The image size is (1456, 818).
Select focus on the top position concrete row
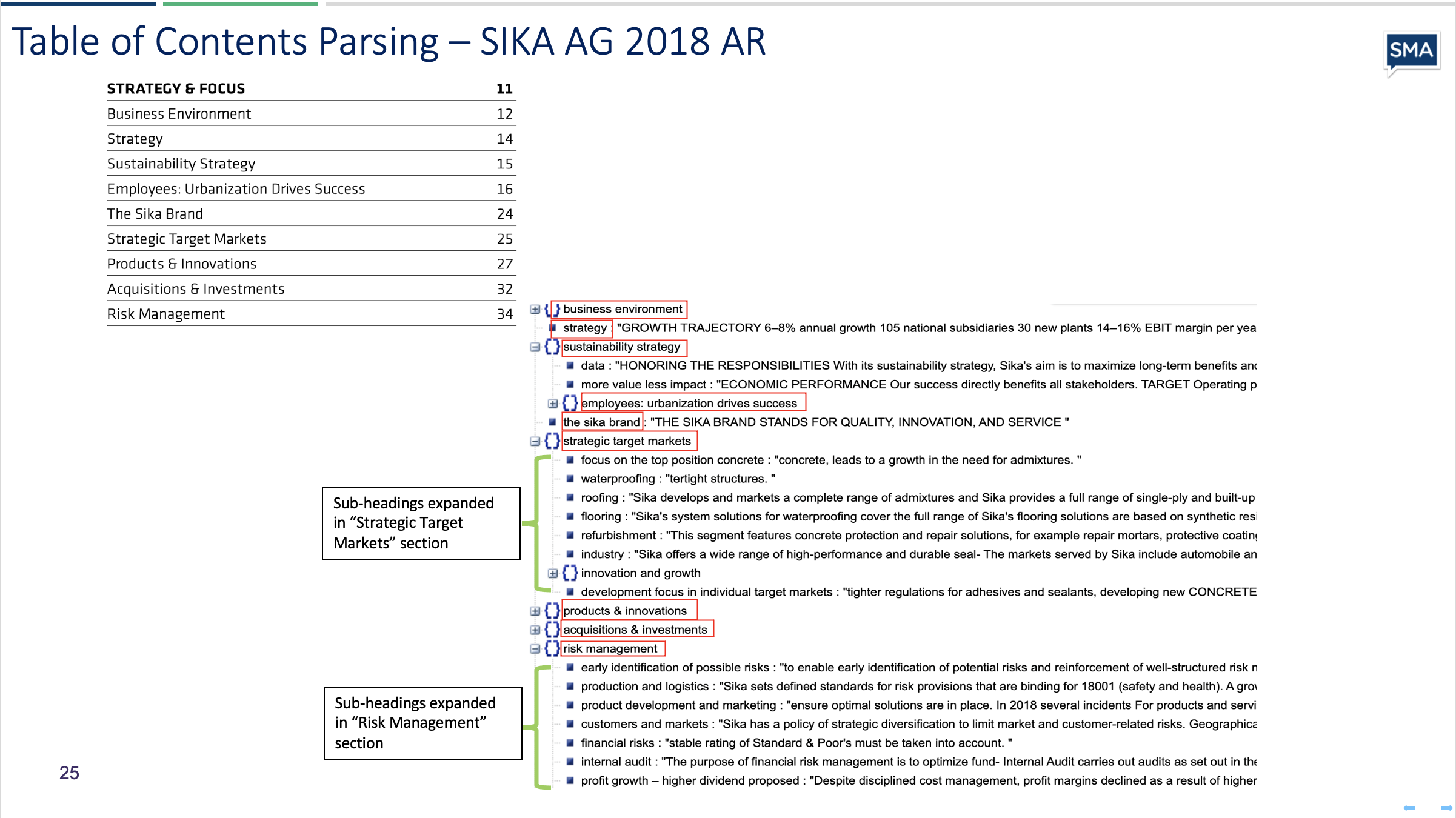[x=830, y=460]
